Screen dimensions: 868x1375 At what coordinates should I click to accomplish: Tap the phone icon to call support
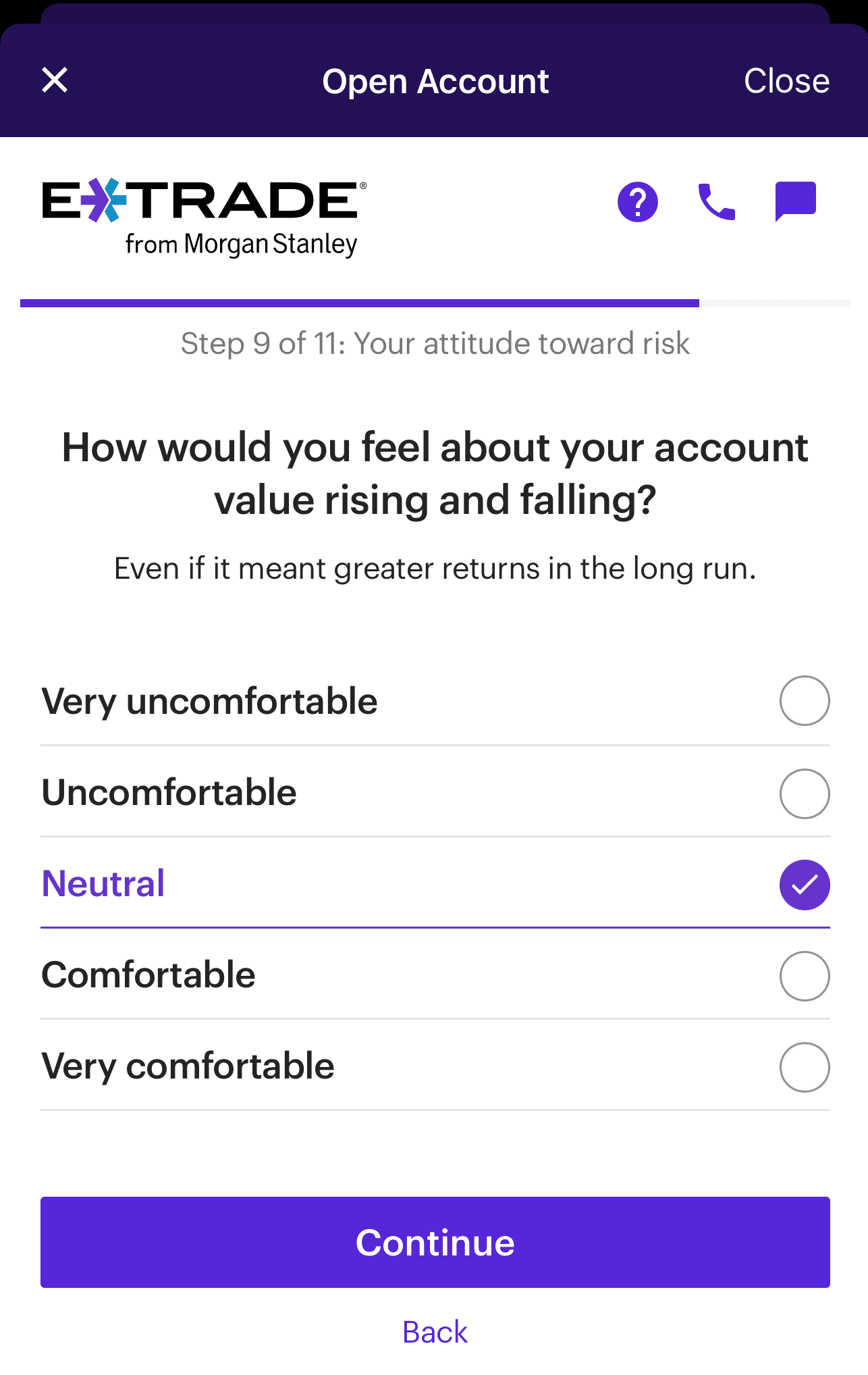715,201
